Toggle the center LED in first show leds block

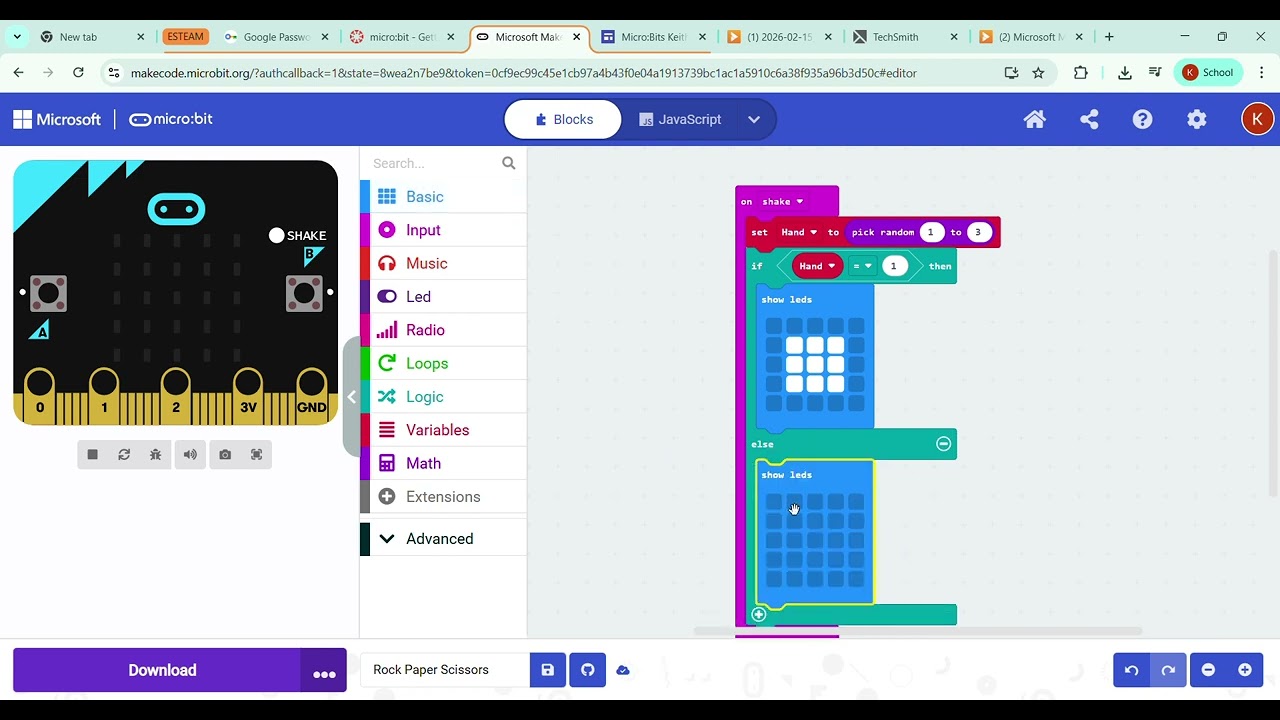pos(815,365)
